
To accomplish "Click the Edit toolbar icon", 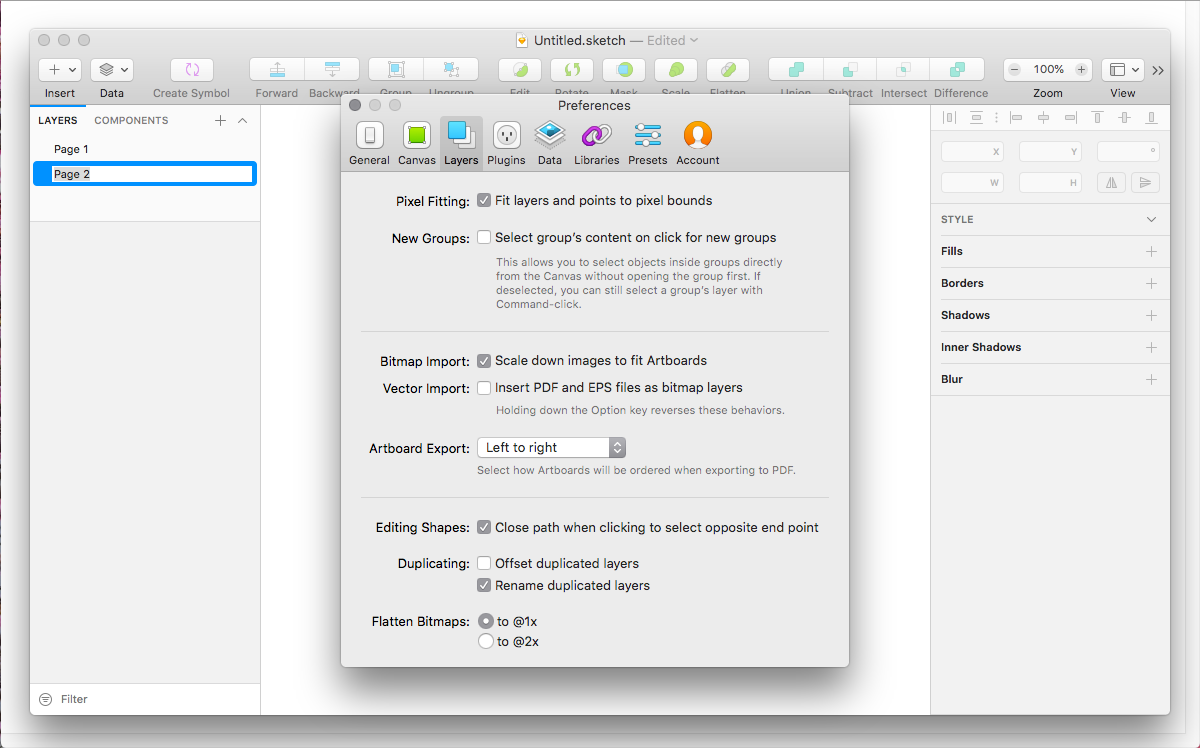I will [520, 70].
